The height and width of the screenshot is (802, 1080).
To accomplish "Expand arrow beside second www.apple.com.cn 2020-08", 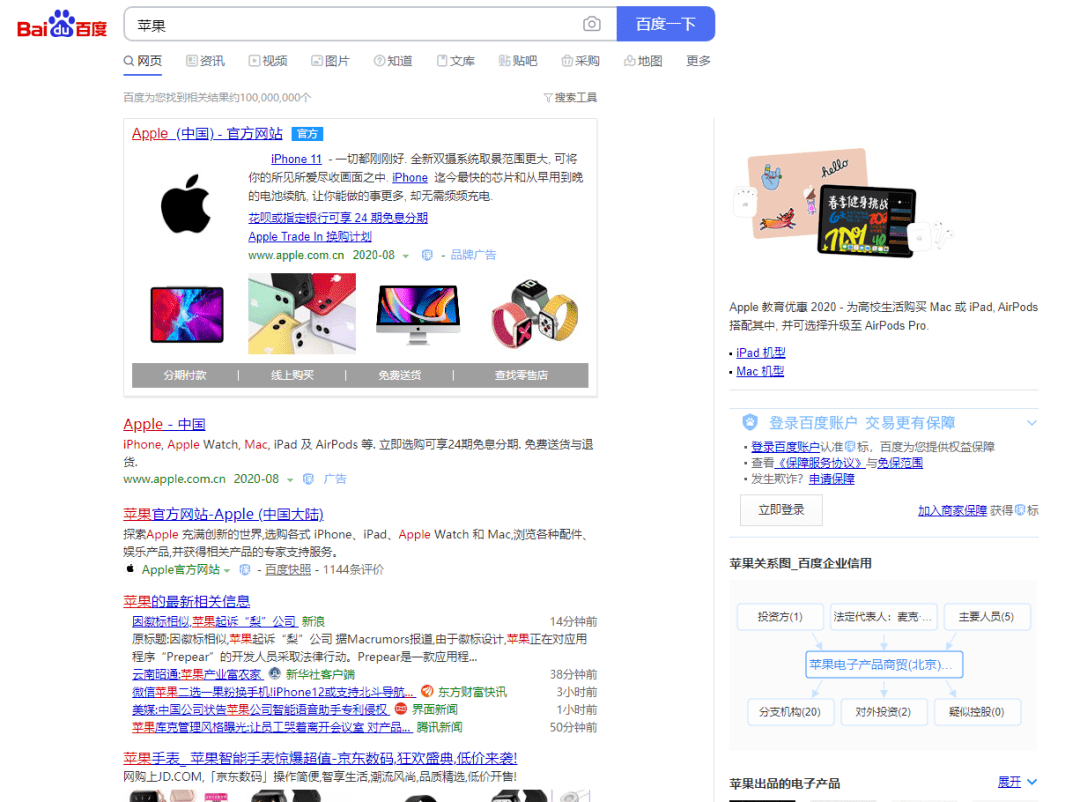I will [x=290, y=480].
